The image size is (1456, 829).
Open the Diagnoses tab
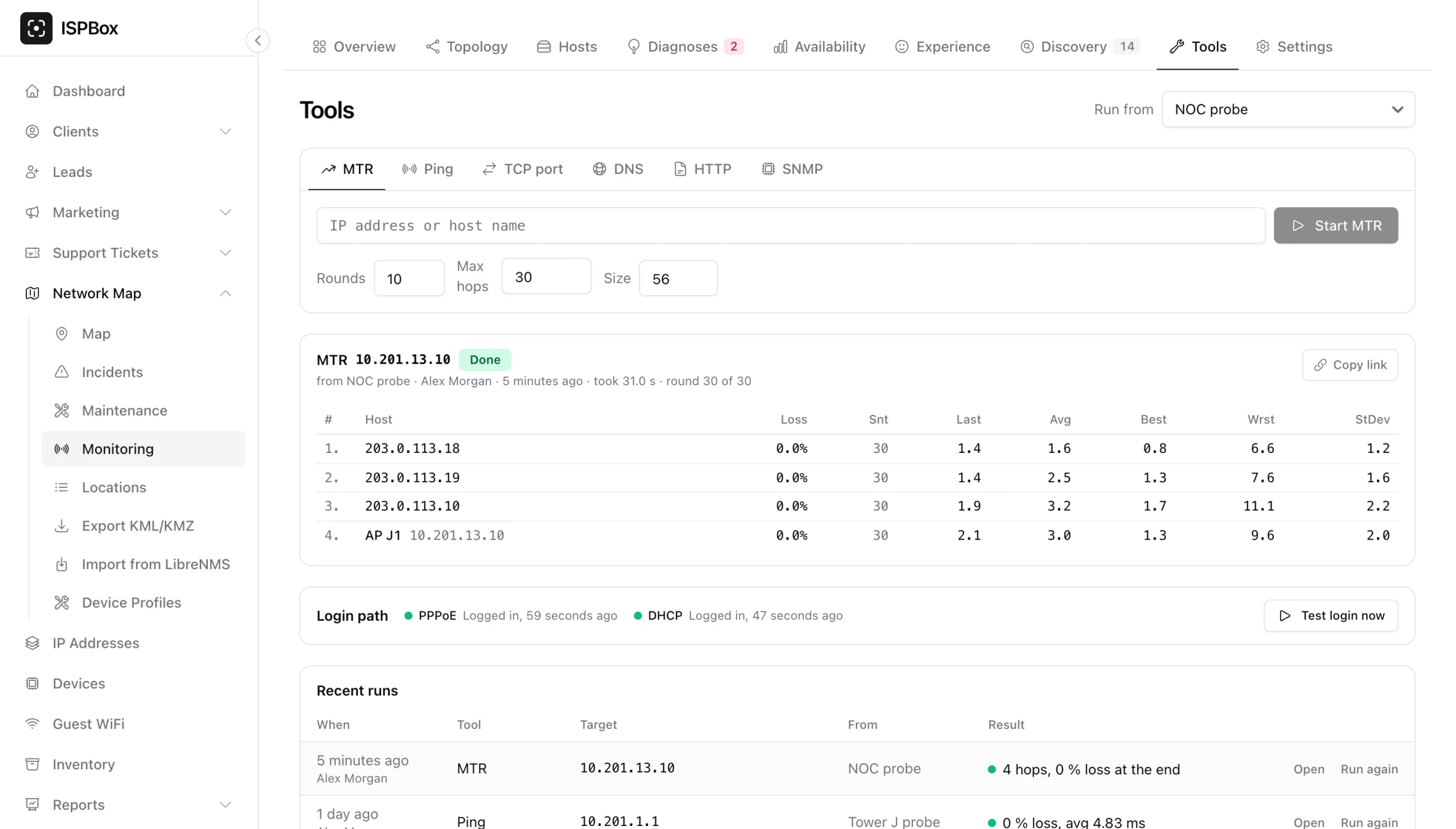tap(685, 47)
